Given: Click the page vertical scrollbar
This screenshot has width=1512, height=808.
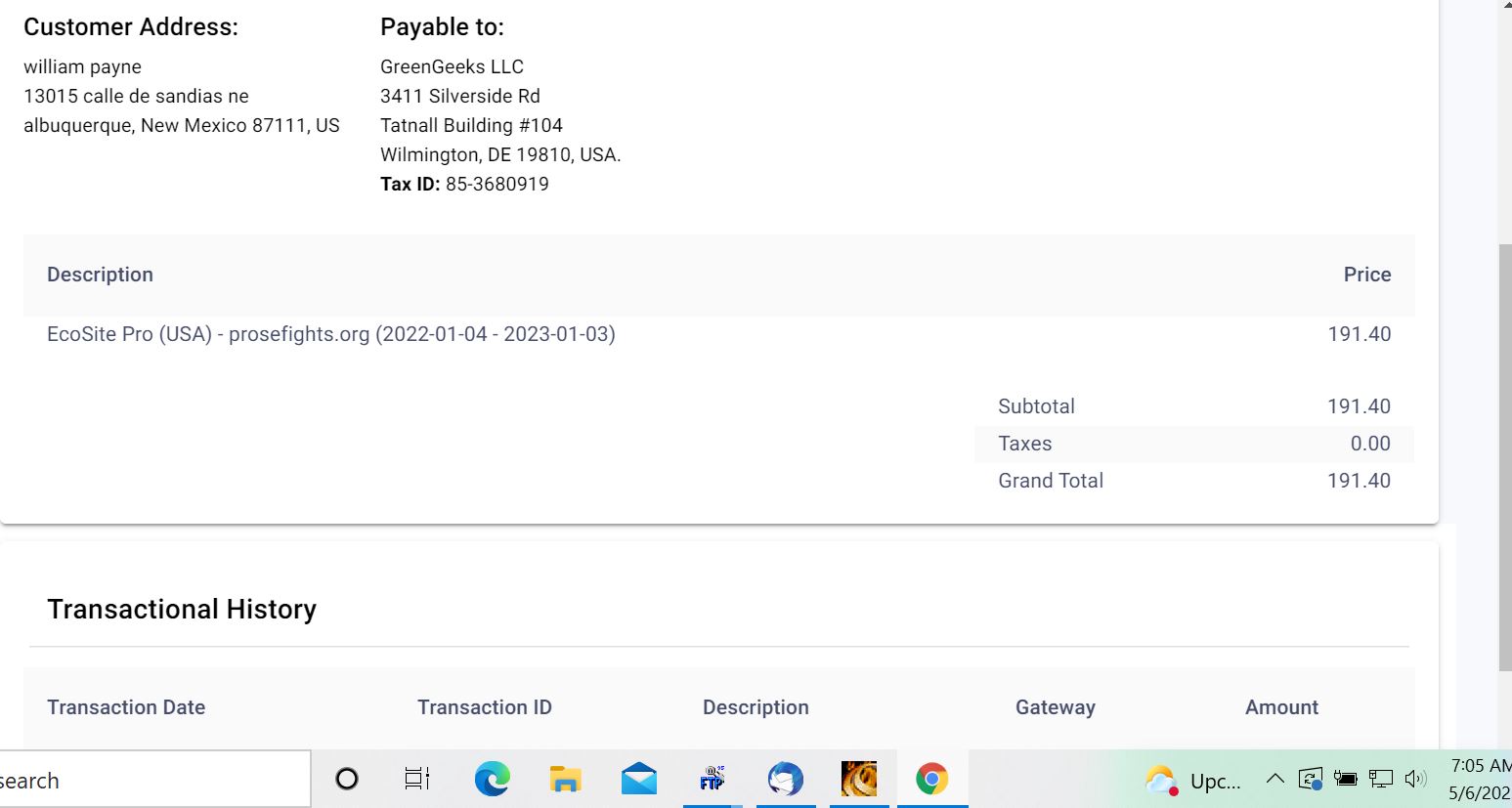Looking at the screenshot, I should pyautogui.click(x=1505, y=459).
